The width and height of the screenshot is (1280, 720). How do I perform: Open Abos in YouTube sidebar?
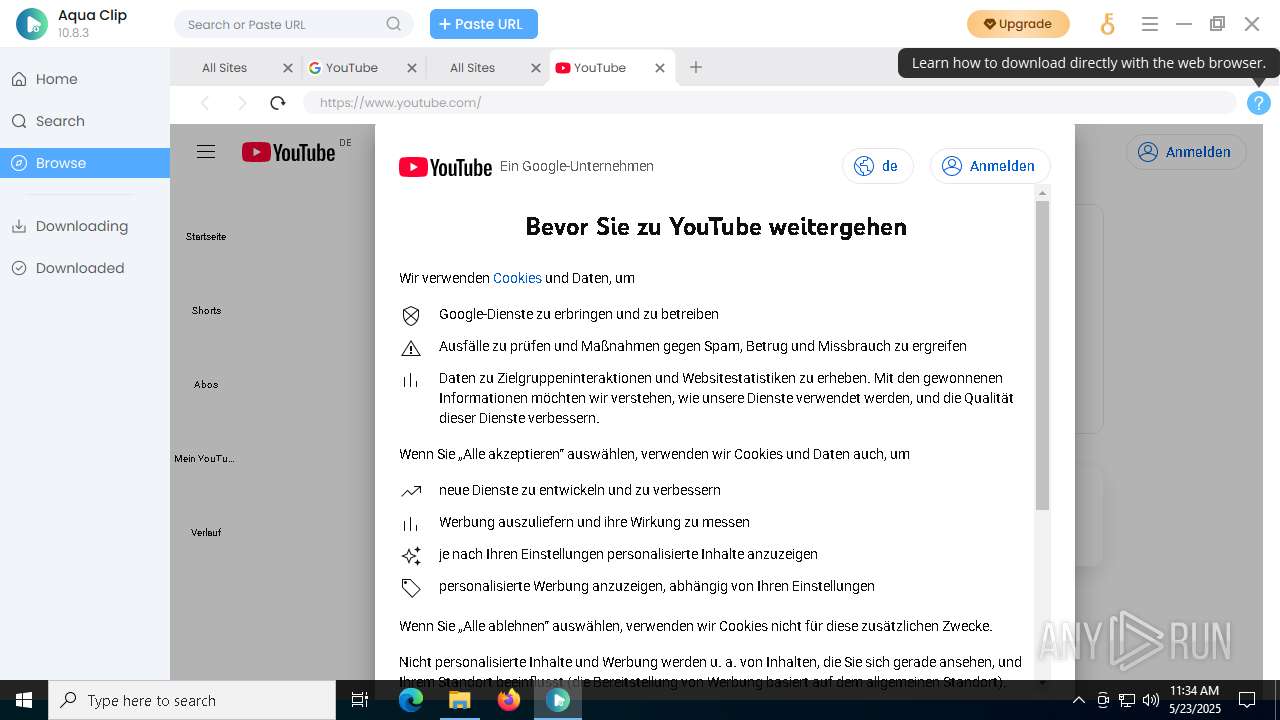click(206, 385)
